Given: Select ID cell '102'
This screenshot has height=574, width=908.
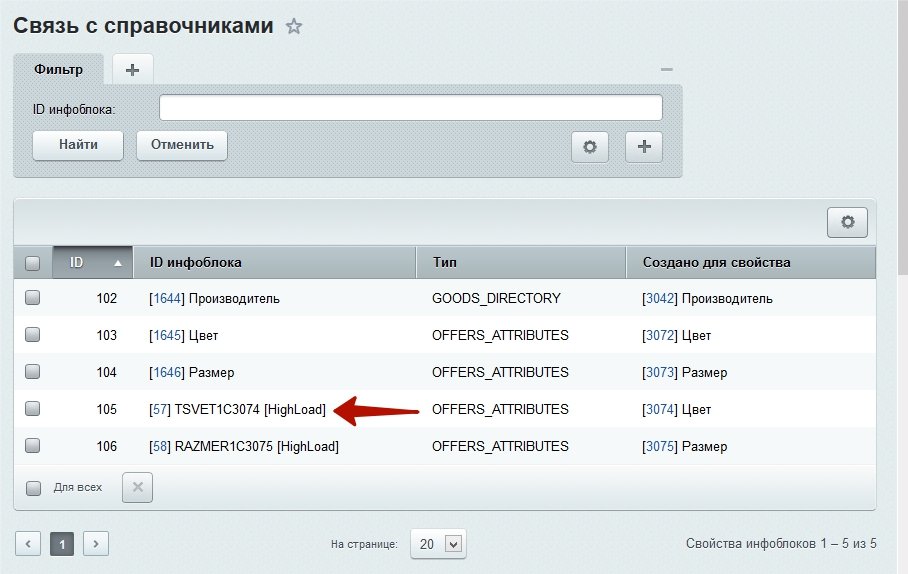Looking at the screenshot, I should (x=107, y=298).
